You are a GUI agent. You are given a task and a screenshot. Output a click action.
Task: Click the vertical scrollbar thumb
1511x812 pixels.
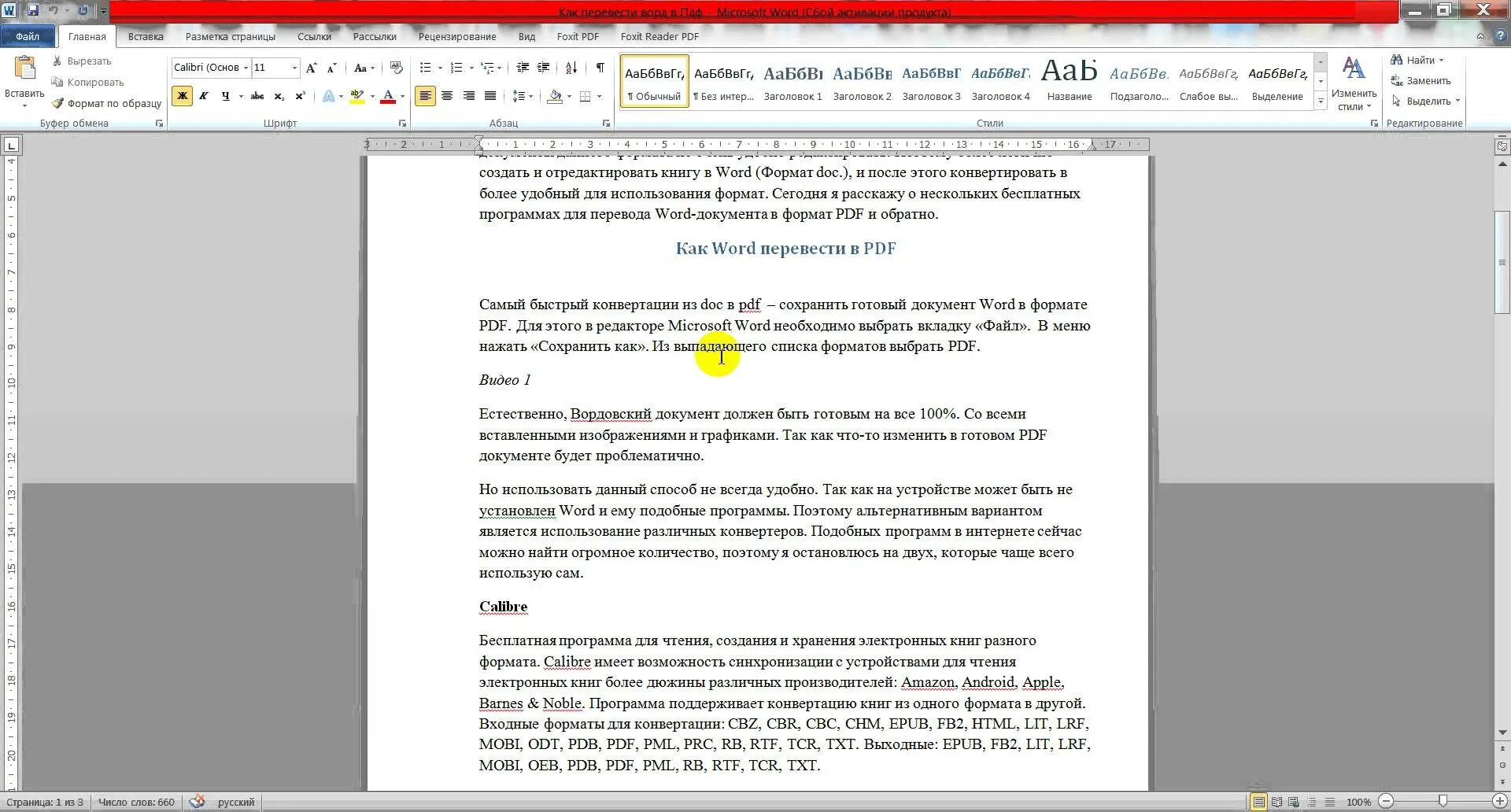pyautogui.click(x=1502, y=262)
